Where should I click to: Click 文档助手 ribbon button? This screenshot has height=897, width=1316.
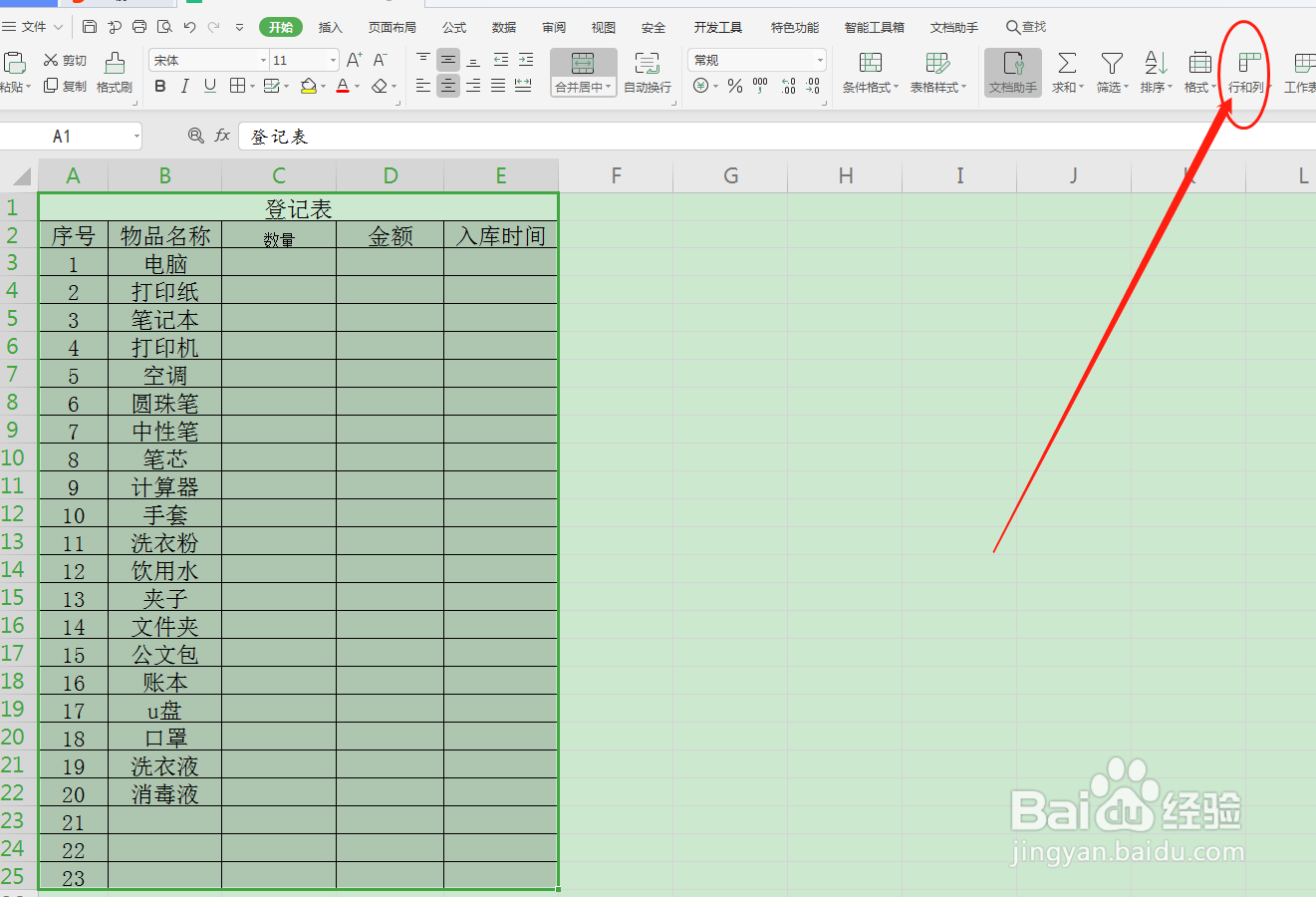(1013, 72)
